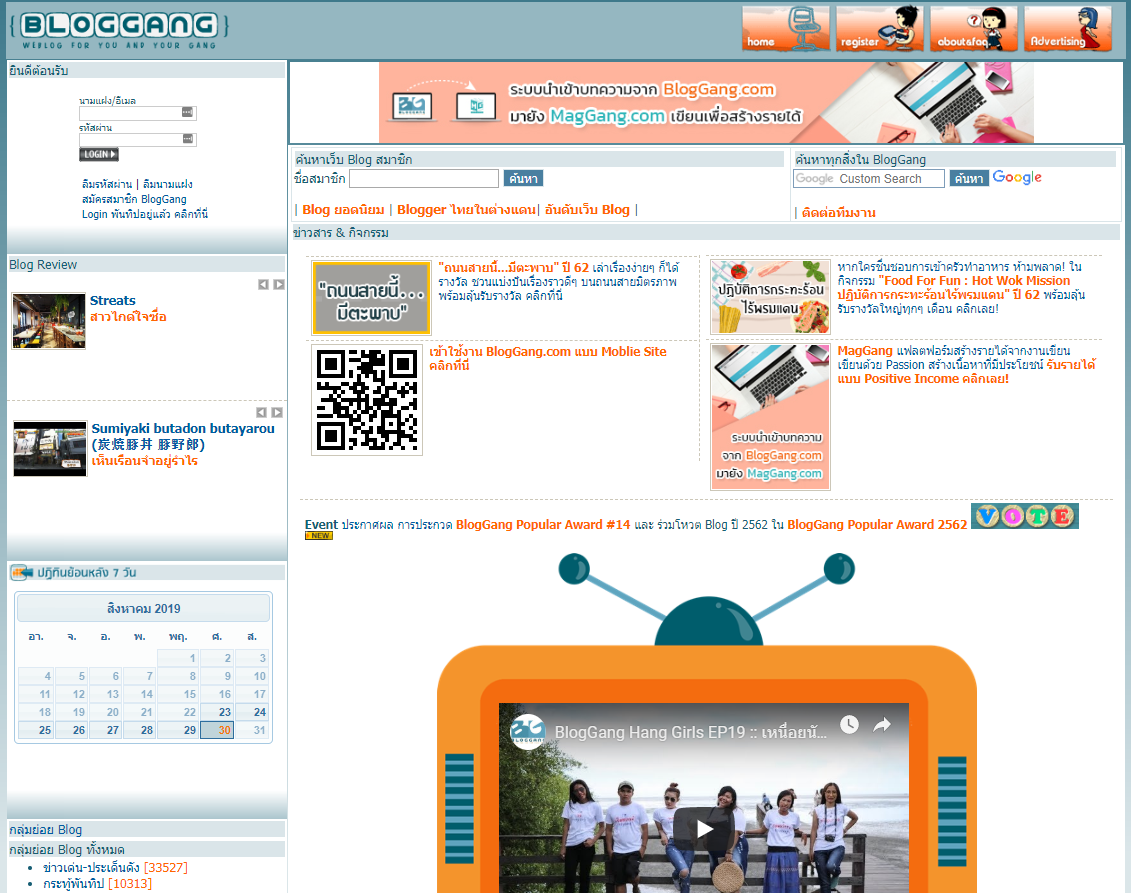Open the ลืมรหัสผ่าน link
Screen dimensions: 1131x893
(107, 184)
